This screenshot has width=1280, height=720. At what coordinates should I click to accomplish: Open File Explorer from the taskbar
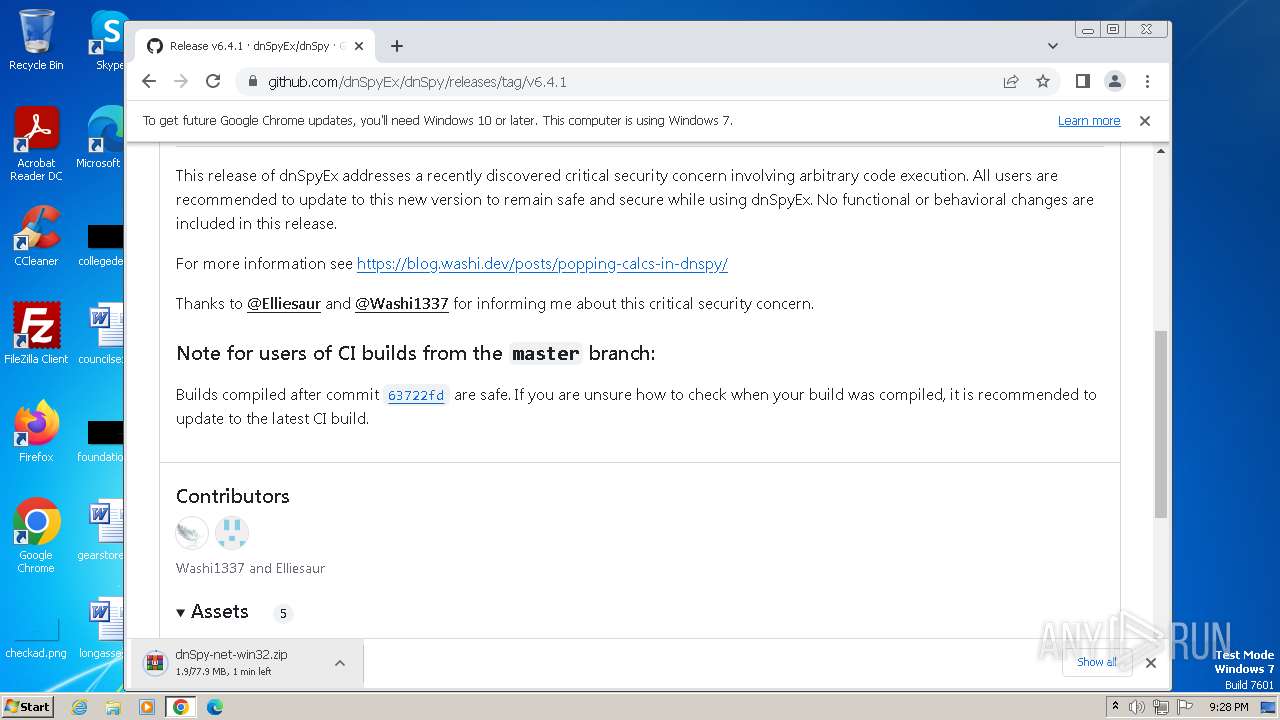pos(113,707)
